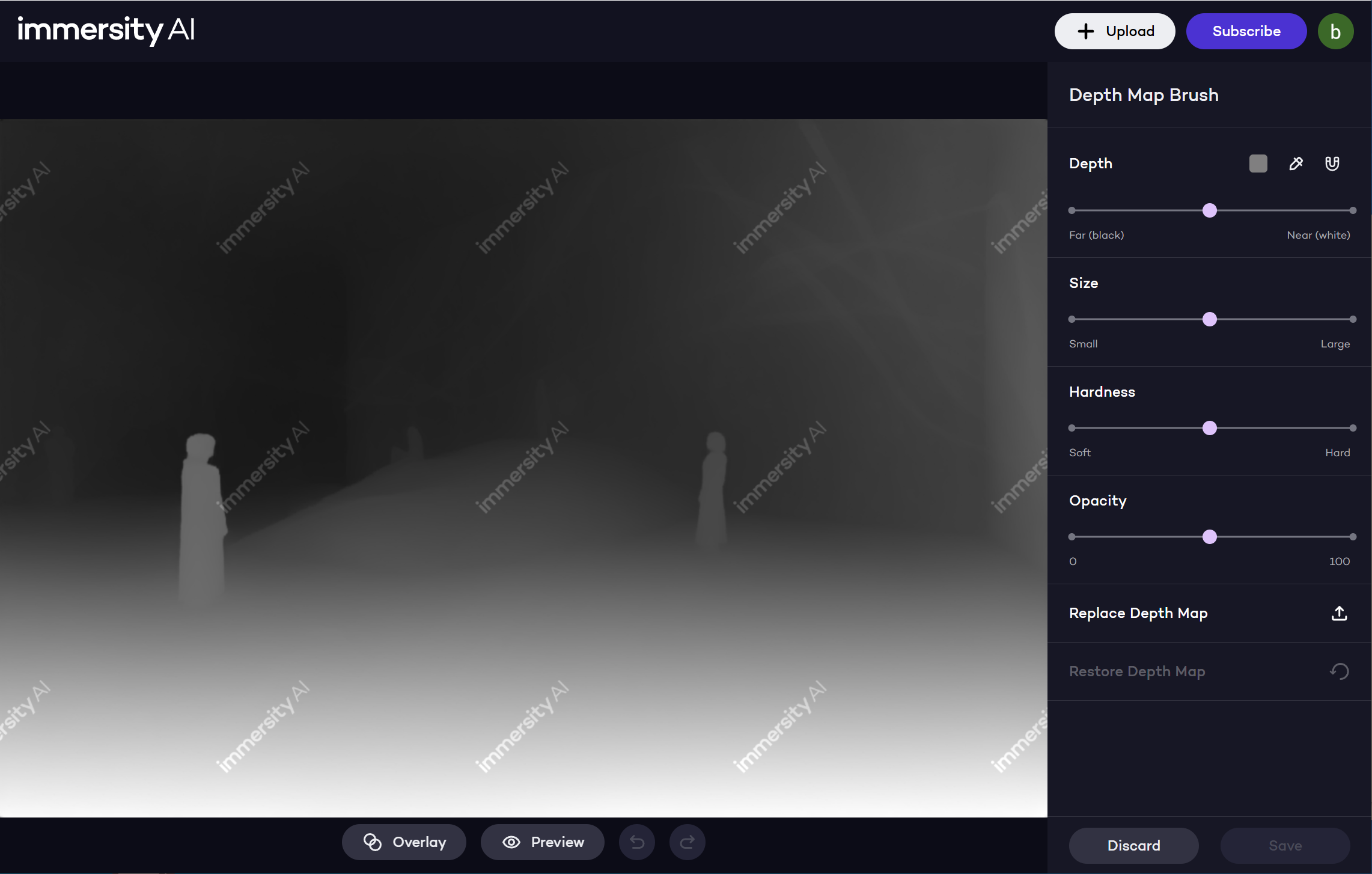Click the immersity AI logo
Image resolution: width=1372 pixels, height=874 pixels.
[106, 30]
